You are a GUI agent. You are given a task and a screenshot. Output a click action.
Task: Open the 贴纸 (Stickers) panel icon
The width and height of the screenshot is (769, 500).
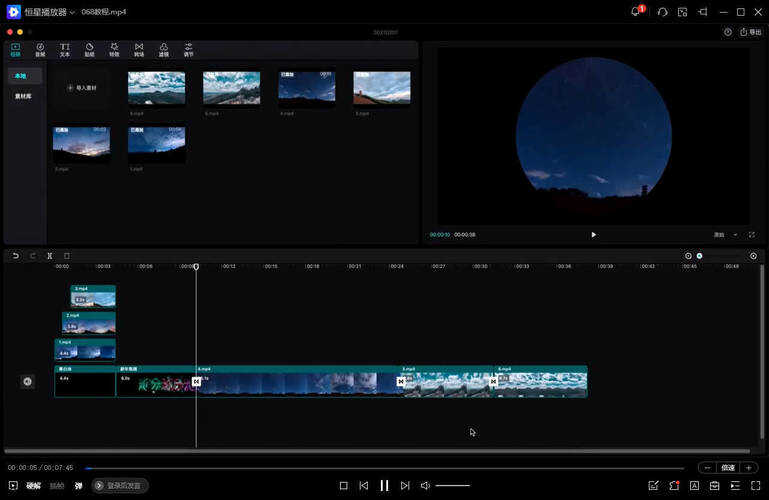pos(89,49)
